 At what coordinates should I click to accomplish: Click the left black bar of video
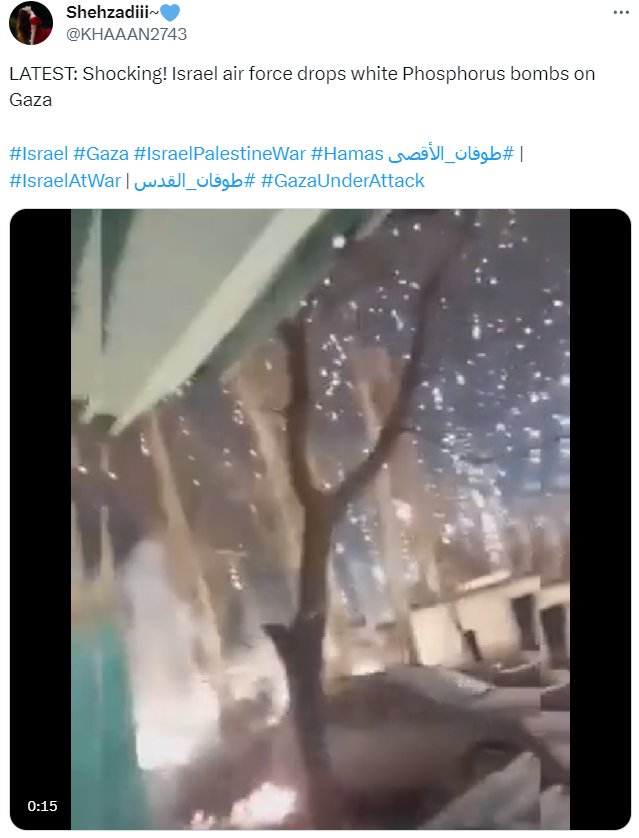click(41, 519)
